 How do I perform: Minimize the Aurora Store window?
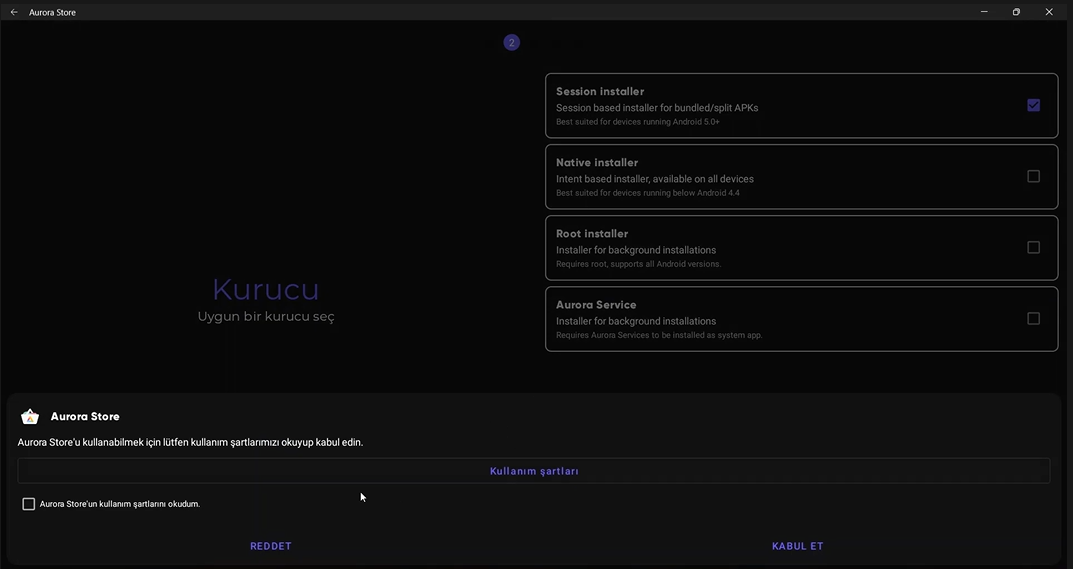click(984, 12)
